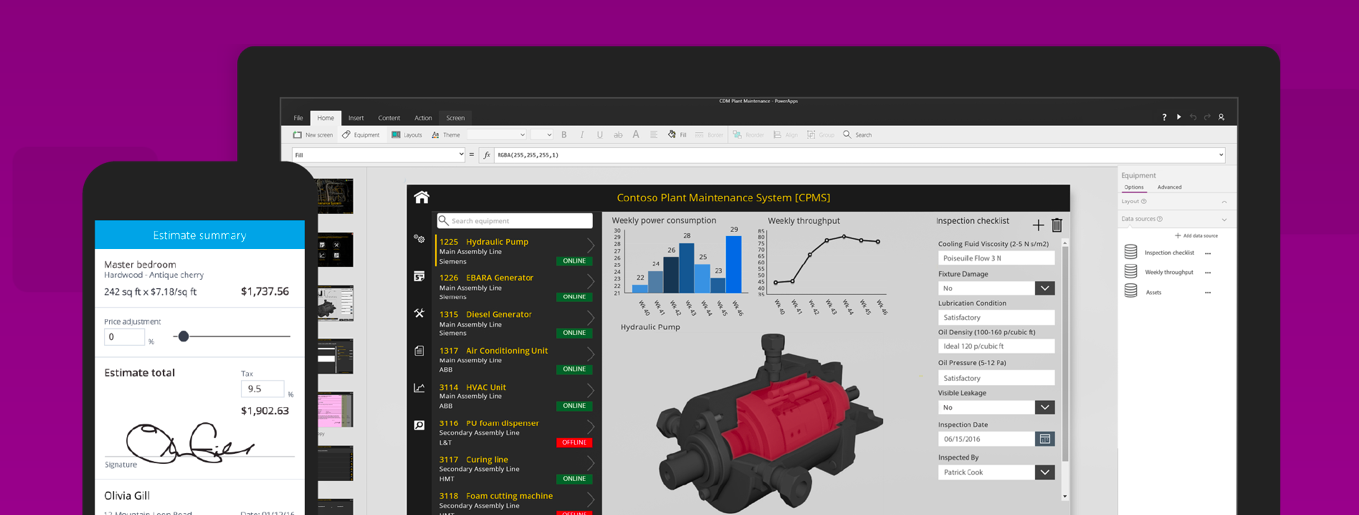Open details chevron for 1225 Hydraulic Pump
This screenshot has width=1359, height=515.
tap(591, 244)
